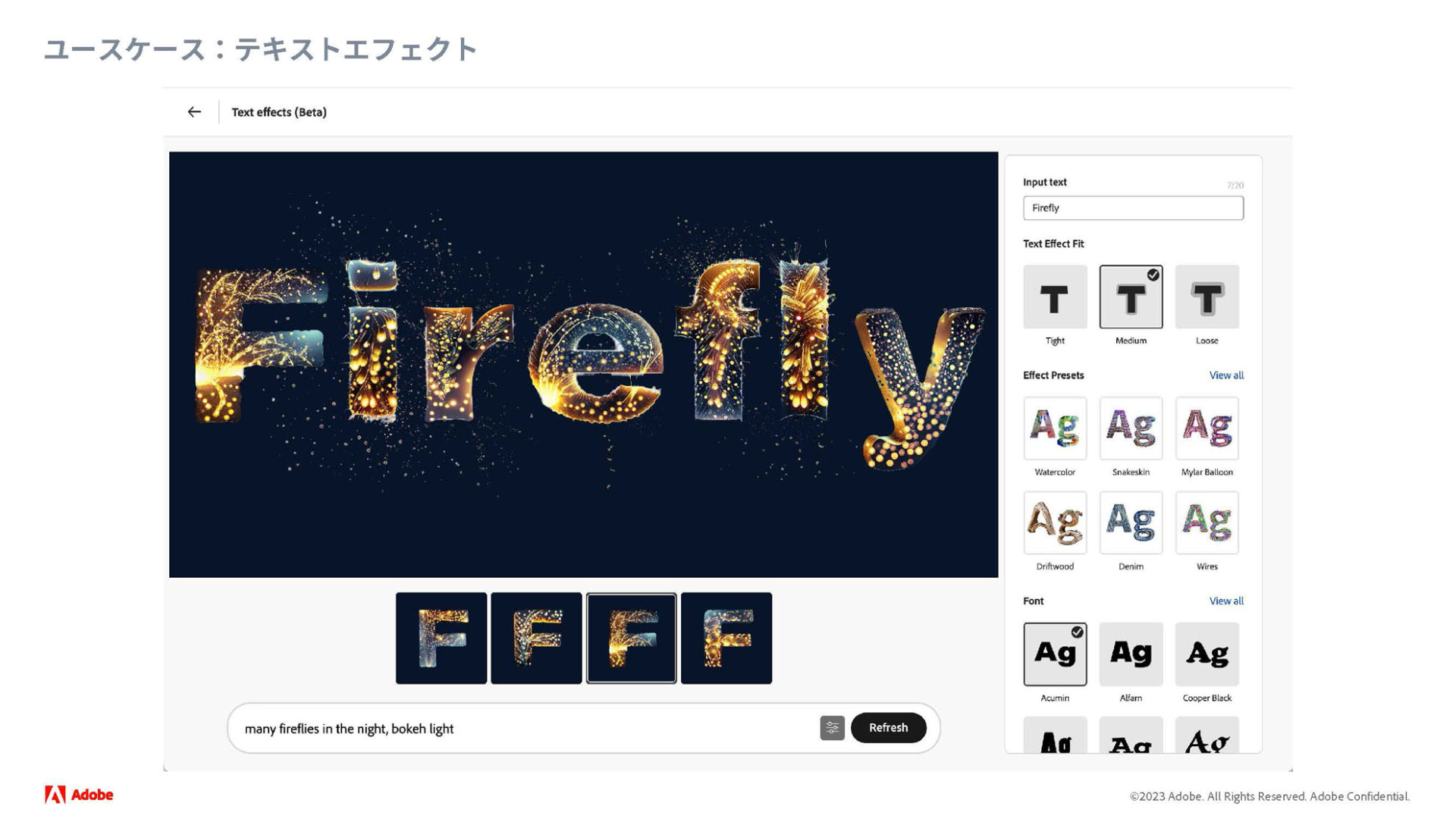Apply the Mylar Balloon effect preset
Screen dimensions: 1456x819
click(1207, 428)
